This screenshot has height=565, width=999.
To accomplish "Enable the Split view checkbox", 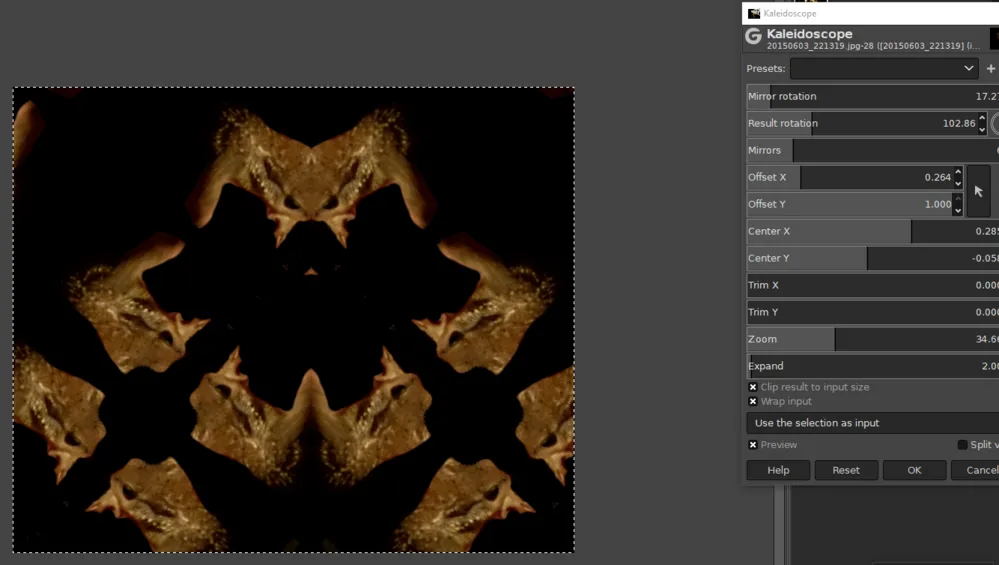I will 963,445.
